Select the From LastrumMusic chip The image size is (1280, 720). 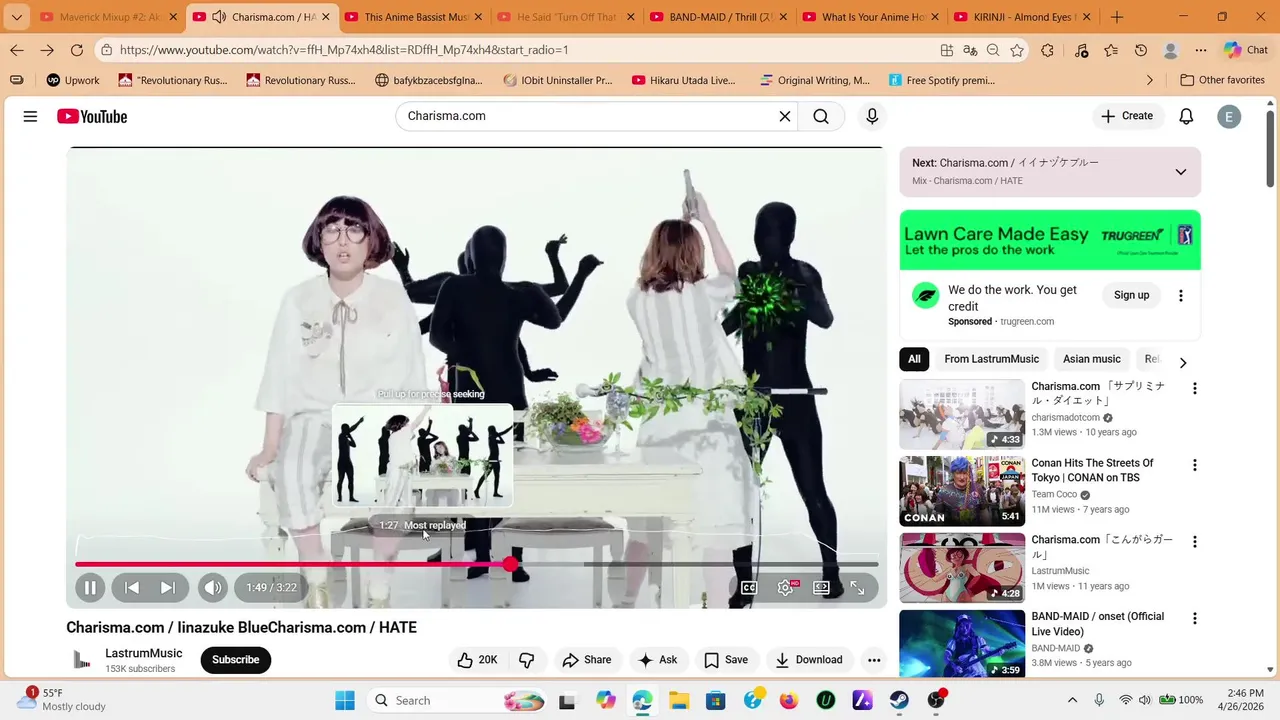pyautogui.click(x=991, y=359)
